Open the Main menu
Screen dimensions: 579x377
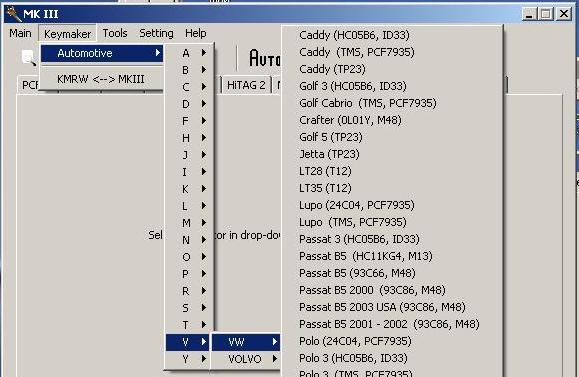[20, 34]
